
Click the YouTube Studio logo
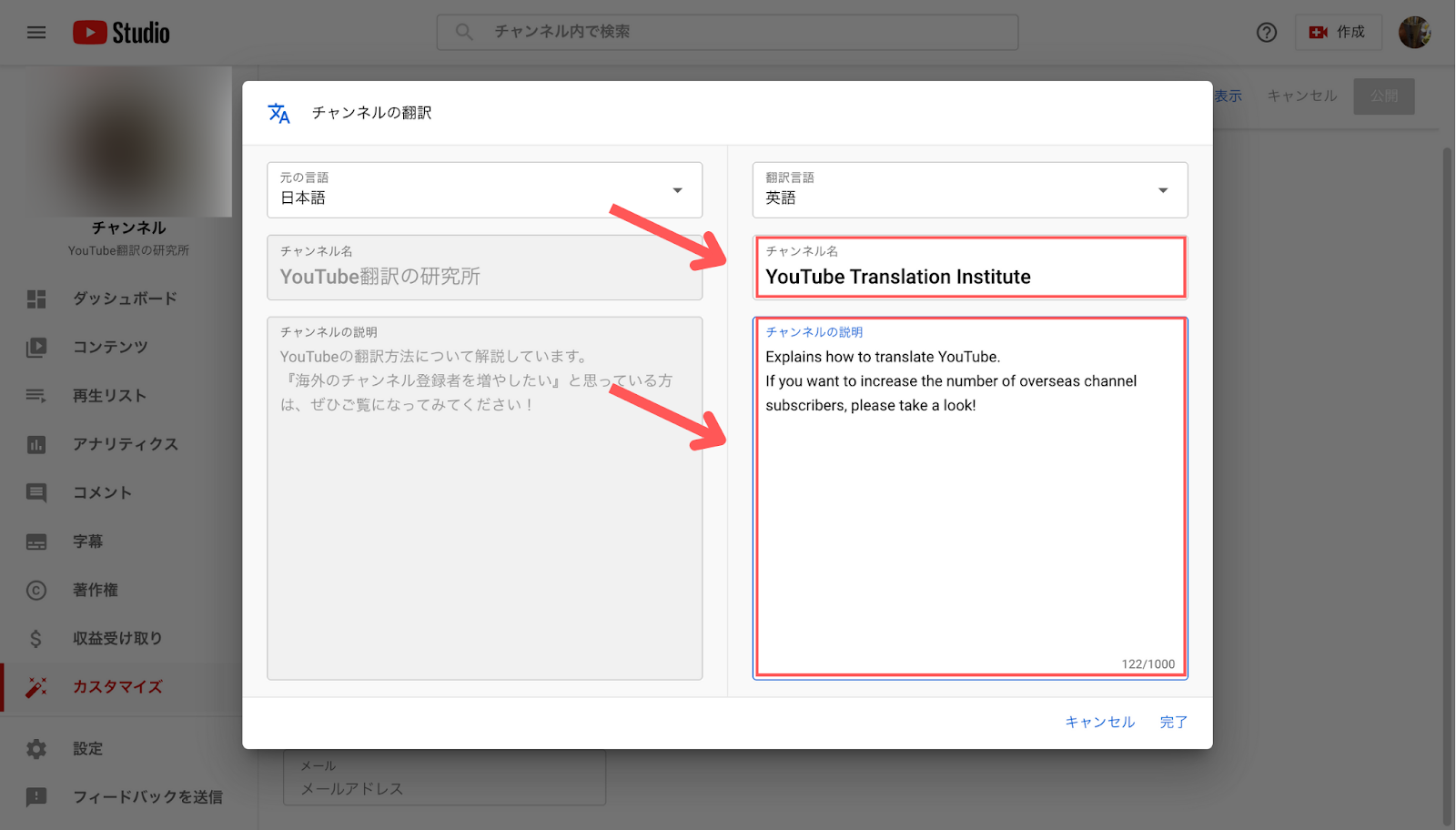[121, 33]
